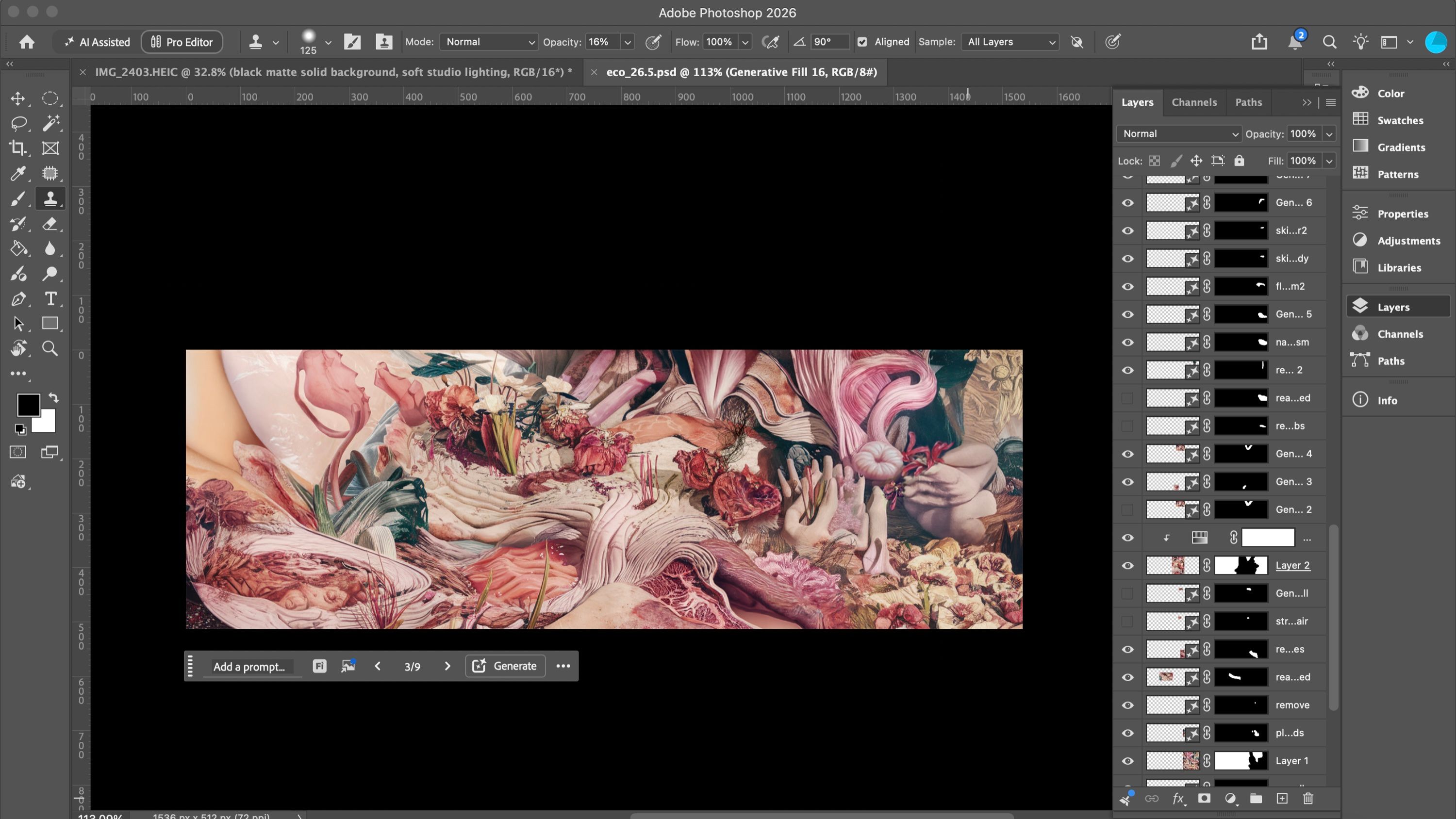Select the Zoom tool in toolbar

[x=50, y=348]
